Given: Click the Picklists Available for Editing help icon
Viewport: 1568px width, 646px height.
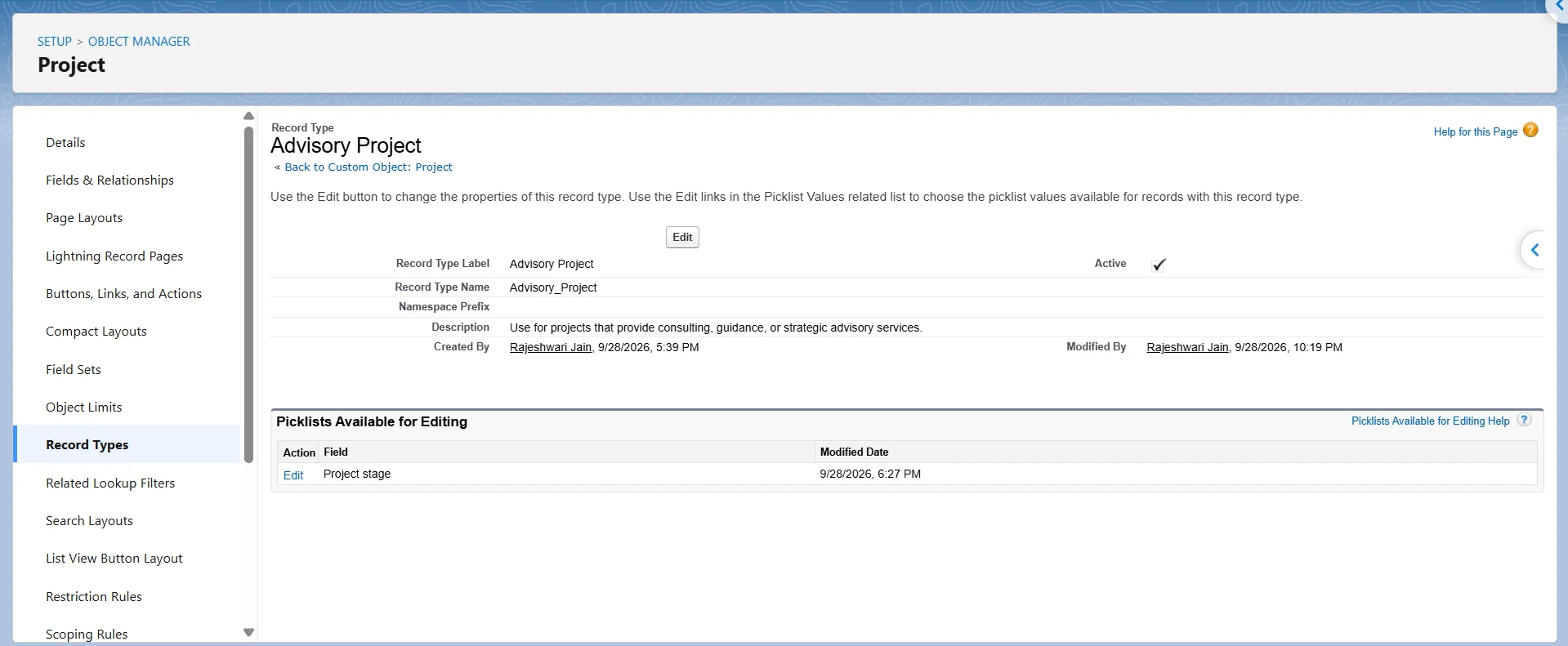Looking at the screenshot, I should pyautogui.click(x=1524, y=420).
